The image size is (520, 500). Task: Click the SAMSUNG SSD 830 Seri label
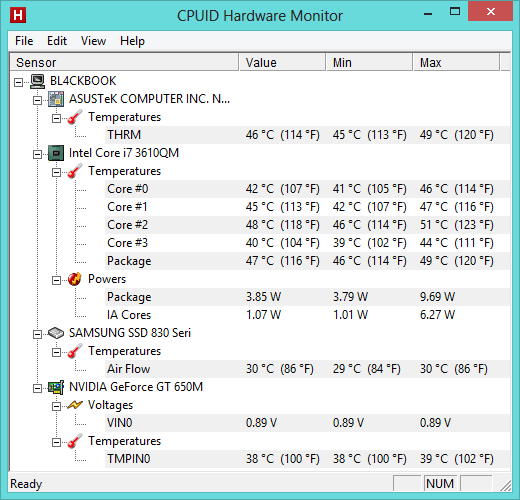(130, 333)
